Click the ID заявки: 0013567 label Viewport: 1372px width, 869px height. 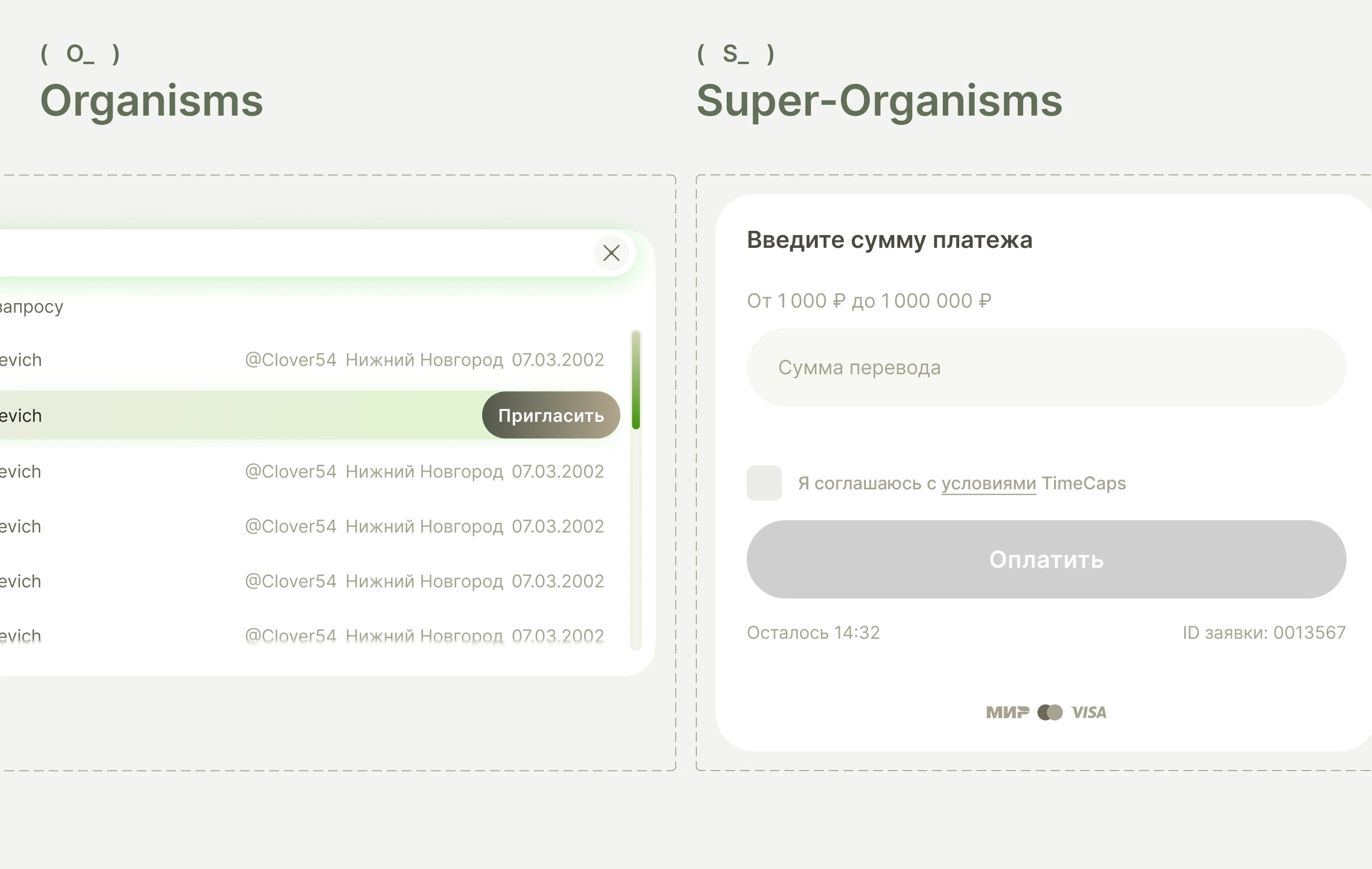[1264, 633]
